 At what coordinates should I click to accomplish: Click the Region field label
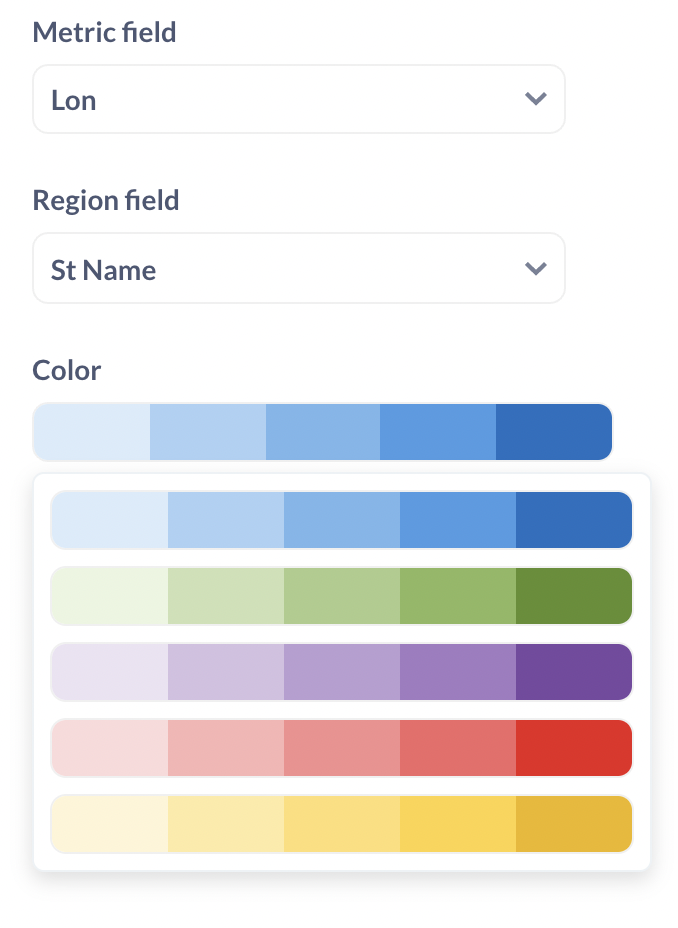point(105,200)
